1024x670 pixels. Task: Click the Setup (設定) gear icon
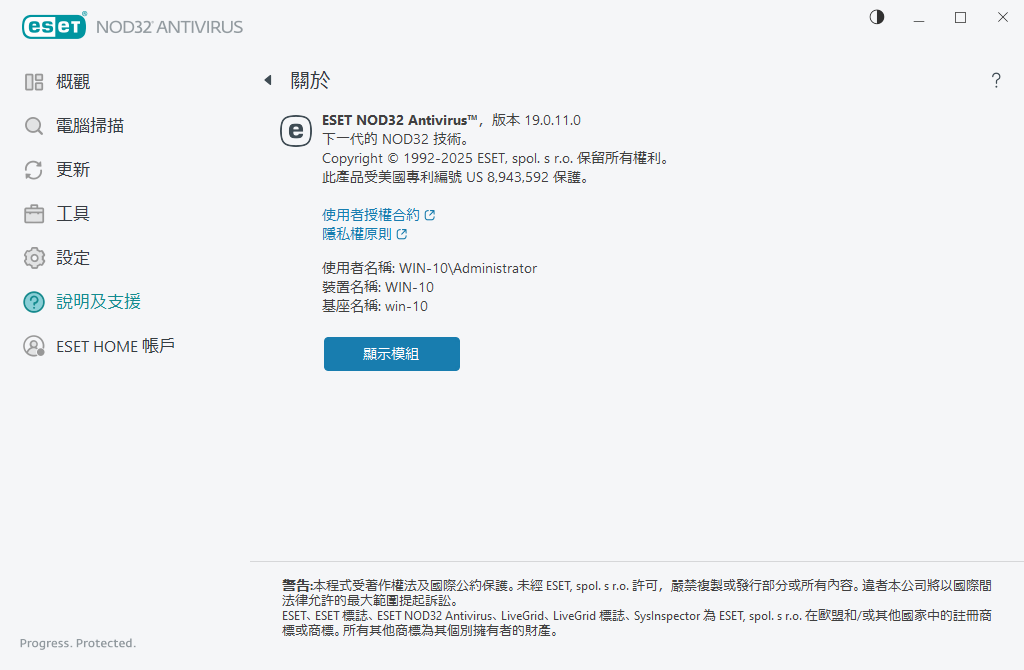point(34,258)
